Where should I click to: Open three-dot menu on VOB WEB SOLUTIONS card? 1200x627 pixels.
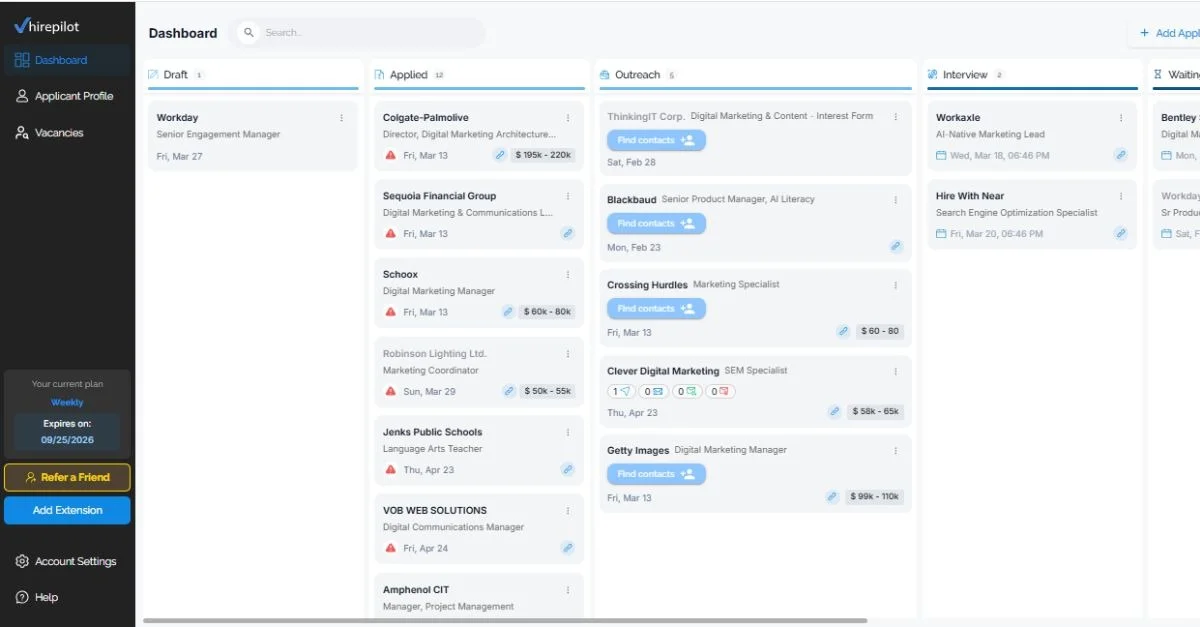pyautogui.click(x=568, y=510)
